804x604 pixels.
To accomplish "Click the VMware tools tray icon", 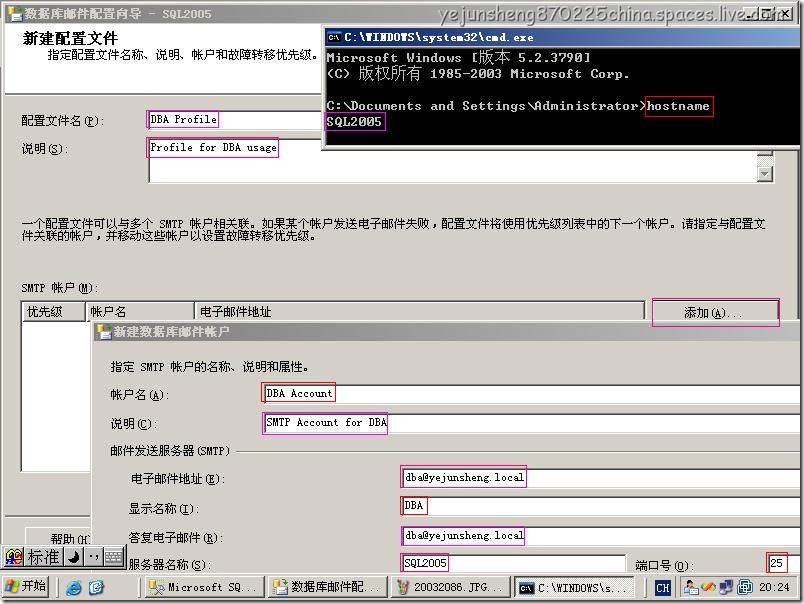I will tap(745, 587).
